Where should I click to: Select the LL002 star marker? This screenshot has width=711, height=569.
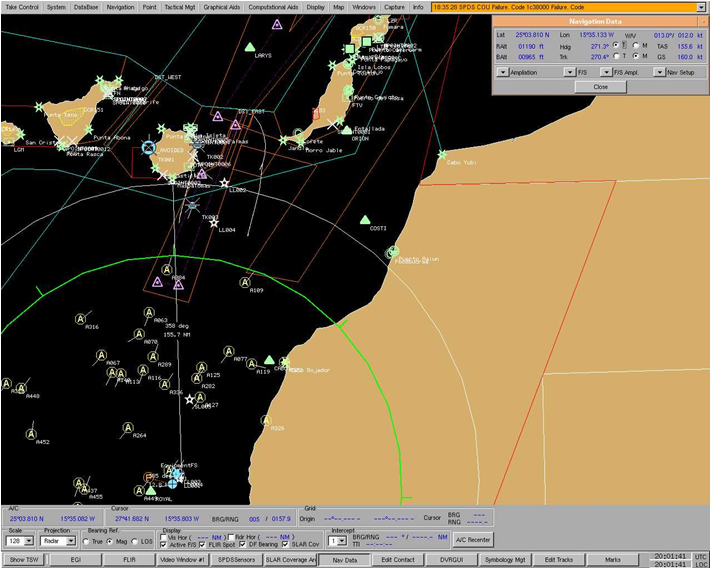(x=224, y=183)
